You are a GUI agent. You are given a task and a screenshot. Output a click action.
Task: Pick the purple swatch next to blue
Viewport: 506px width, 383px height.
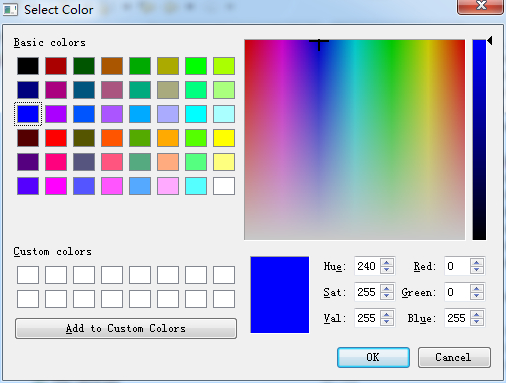tap(56, 114)
